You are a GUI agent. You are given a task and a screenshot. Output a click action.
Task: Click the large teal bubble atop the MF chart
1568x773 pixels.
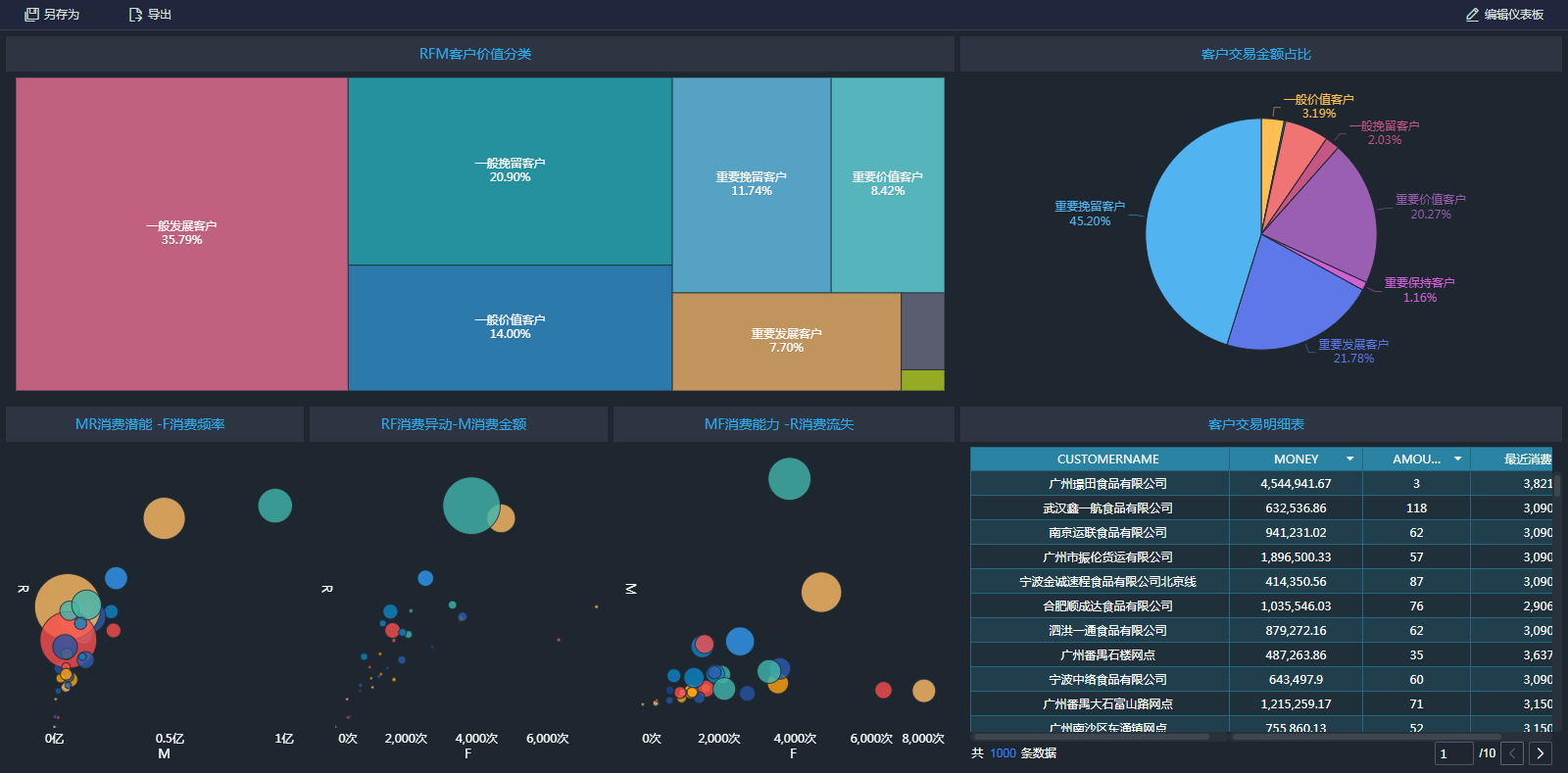[x=789, y=479]
